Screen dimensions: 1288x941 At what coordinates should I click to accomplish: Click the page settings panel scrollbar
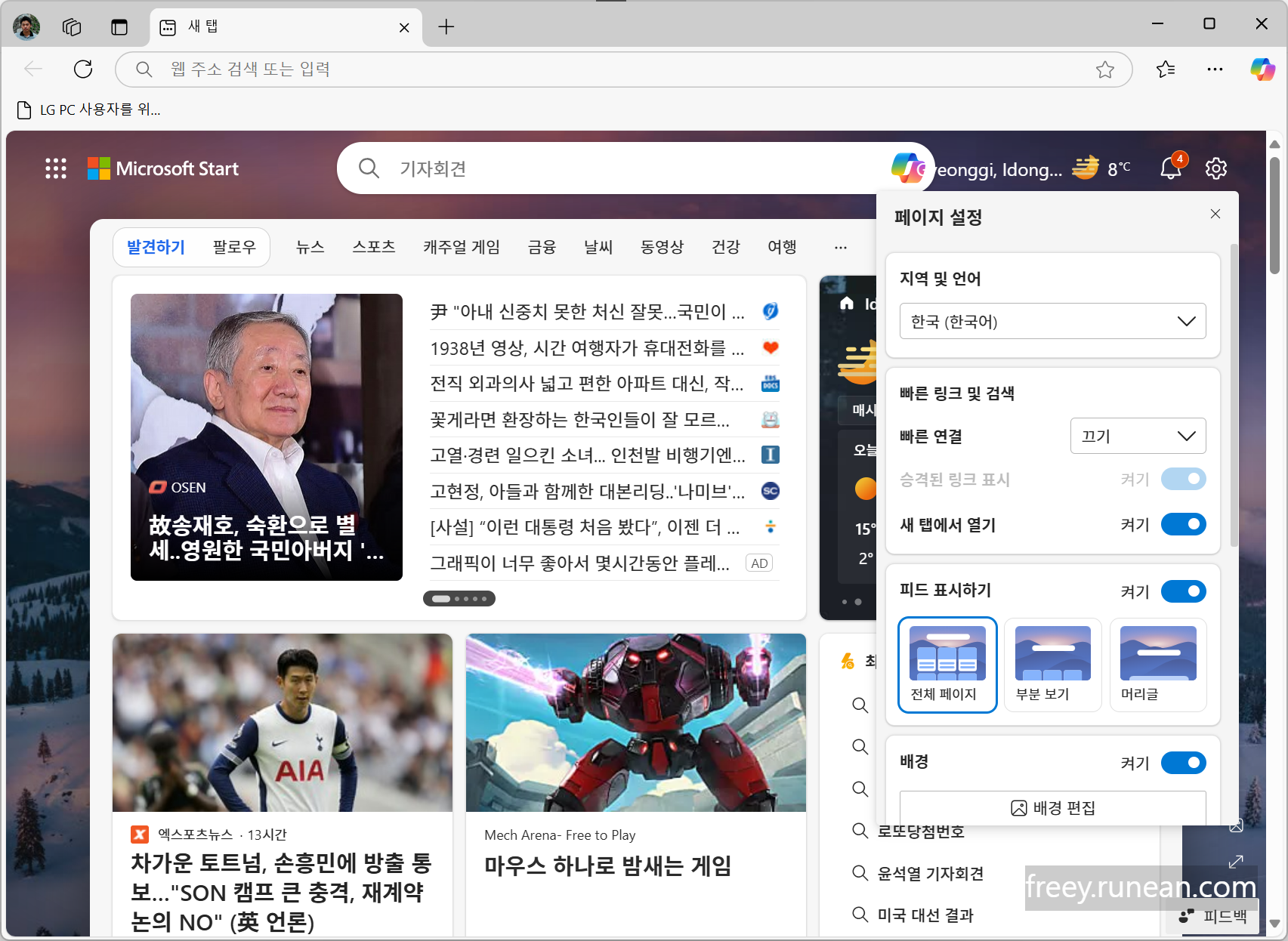[x=1234, y=395]
